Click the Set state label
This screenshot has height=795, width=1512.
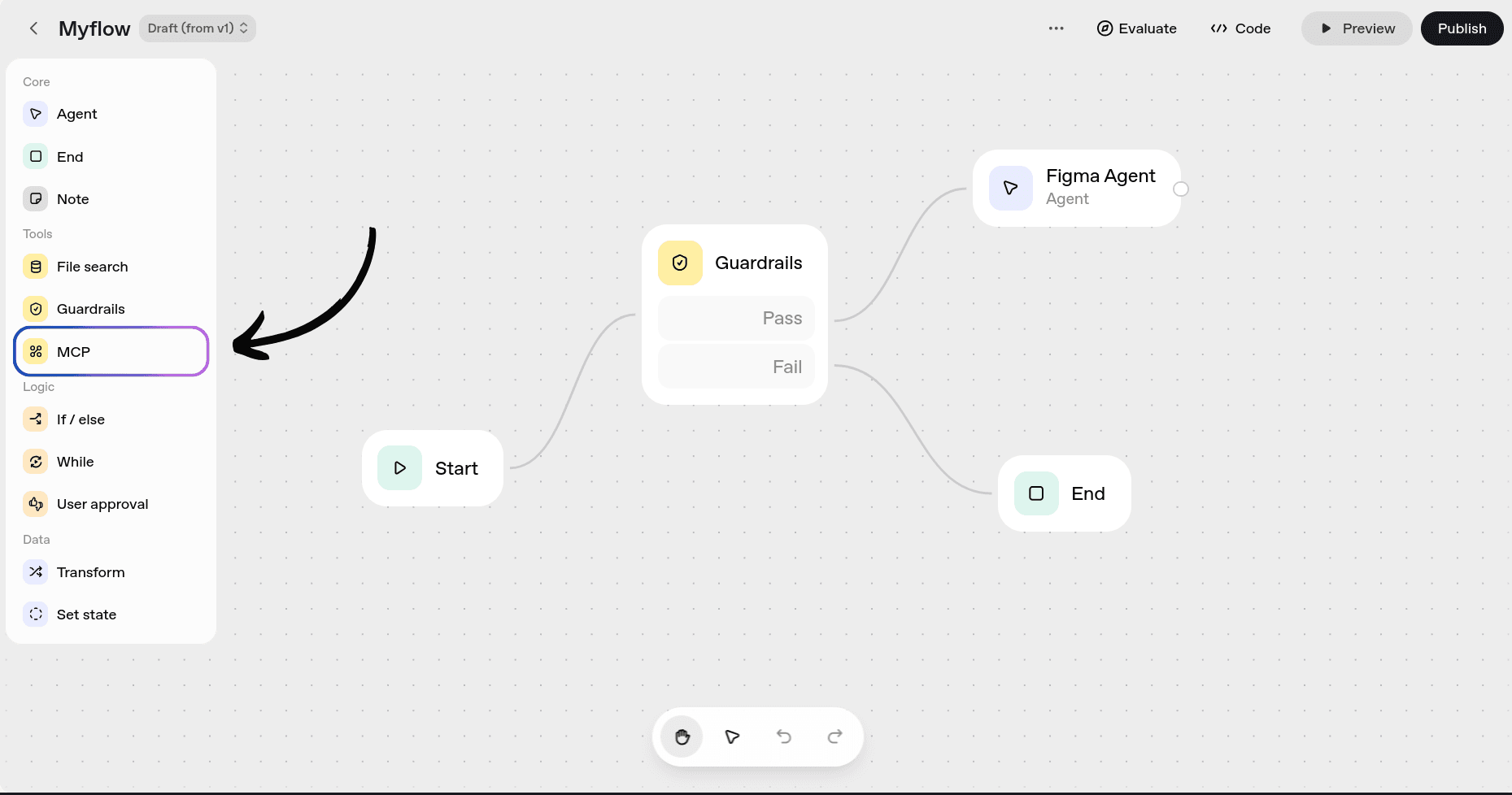click(x=86, y=615)
